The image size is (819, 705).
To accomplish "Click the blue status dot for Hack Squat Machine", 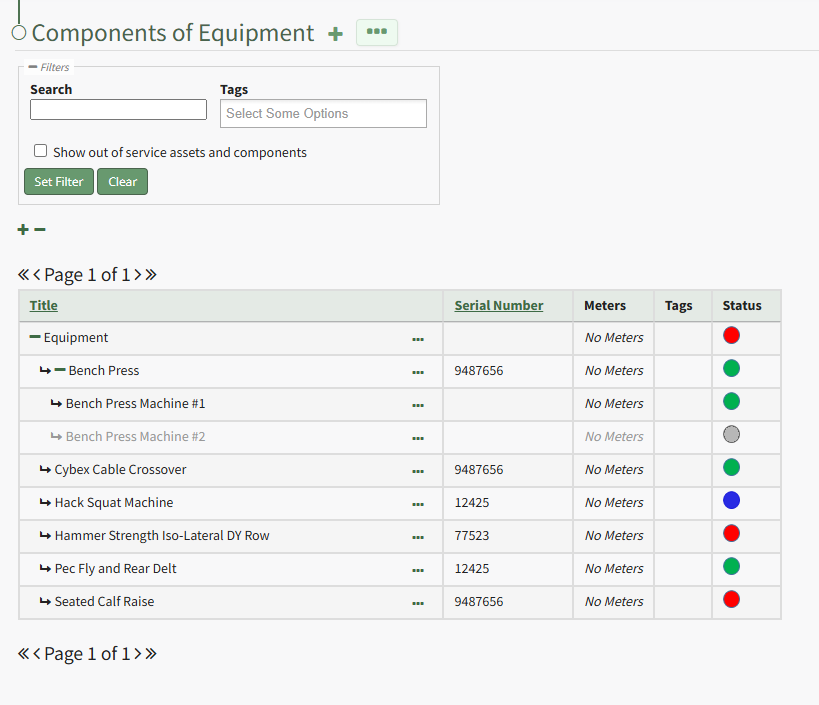I will click(731, 501).
